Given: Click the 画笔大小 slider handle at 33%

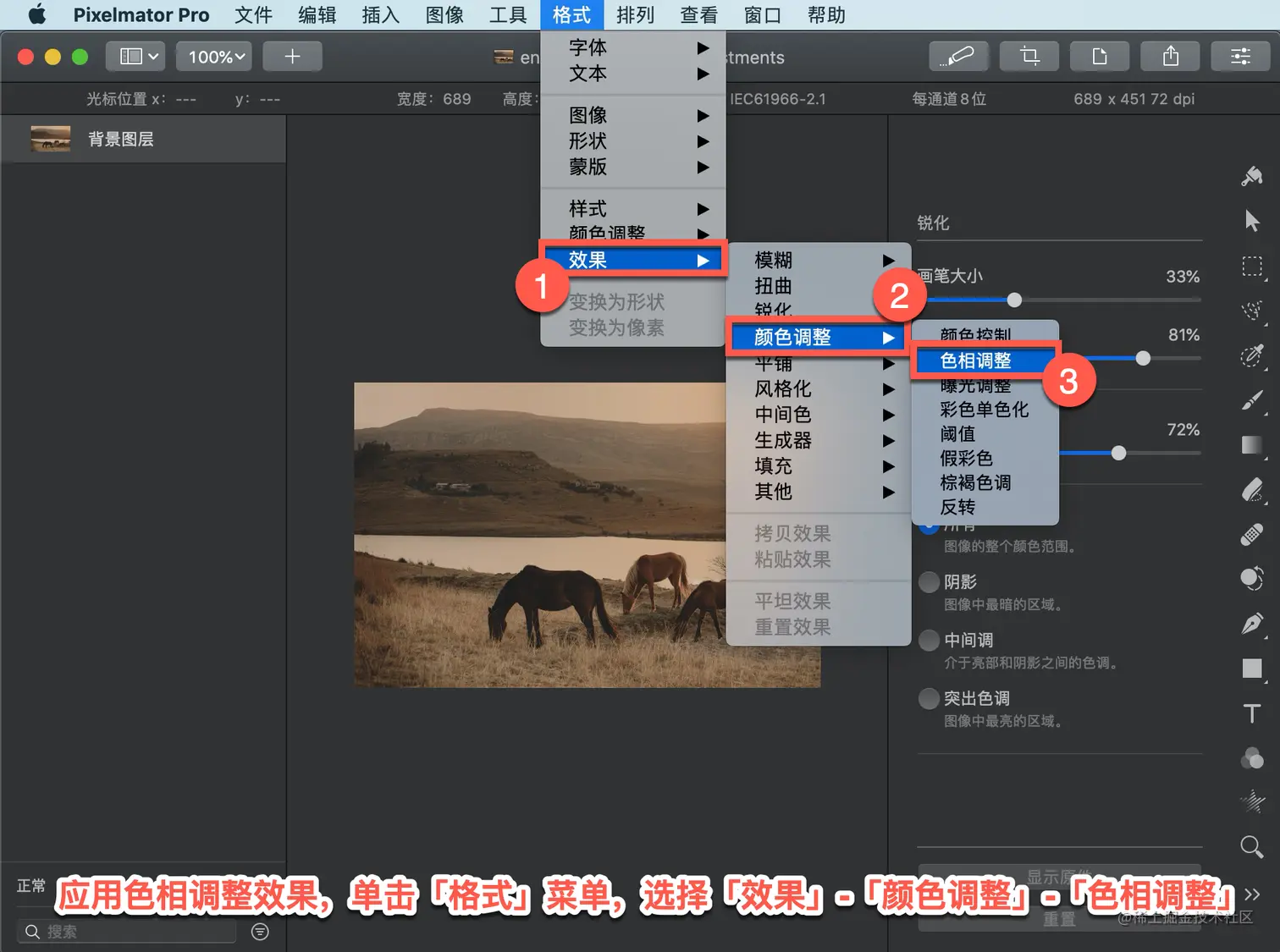Looking at the screenshot, I should (x=1014, y=300).
